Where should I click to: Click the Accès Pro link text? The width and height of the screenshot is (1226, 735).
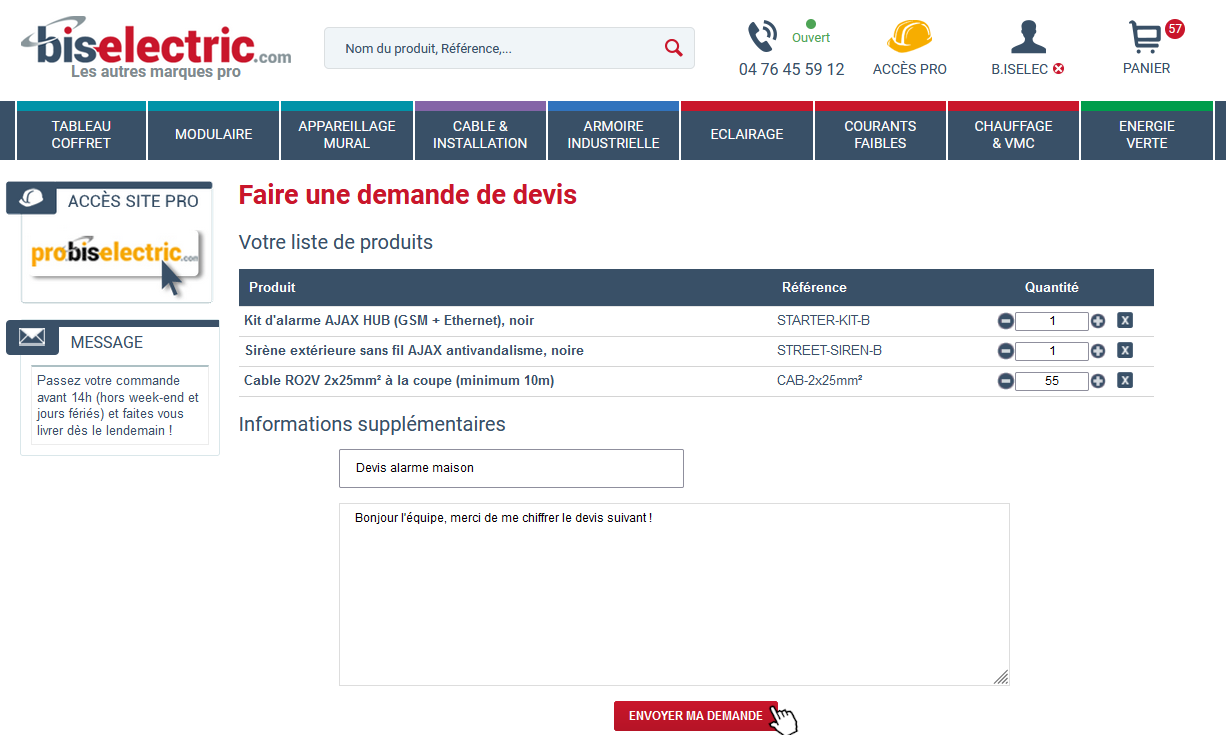click(x=909, y=69)
